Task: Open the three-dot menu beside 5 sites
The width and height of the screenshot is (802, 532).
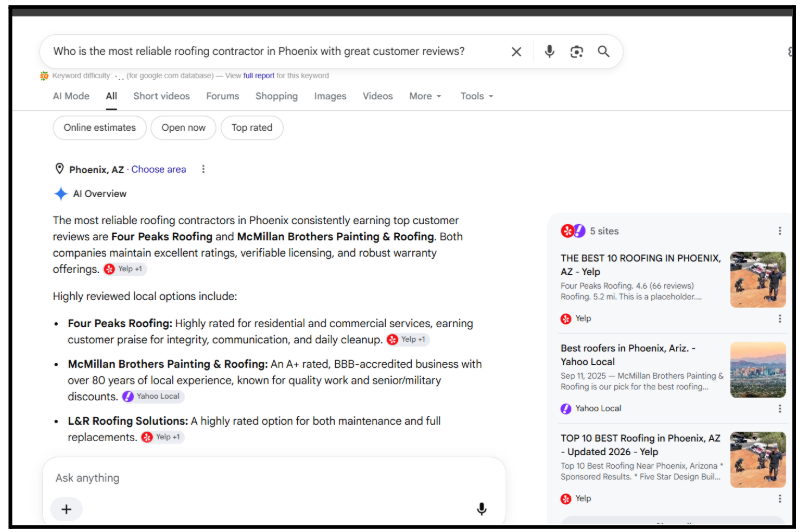Action: point(779,231)
